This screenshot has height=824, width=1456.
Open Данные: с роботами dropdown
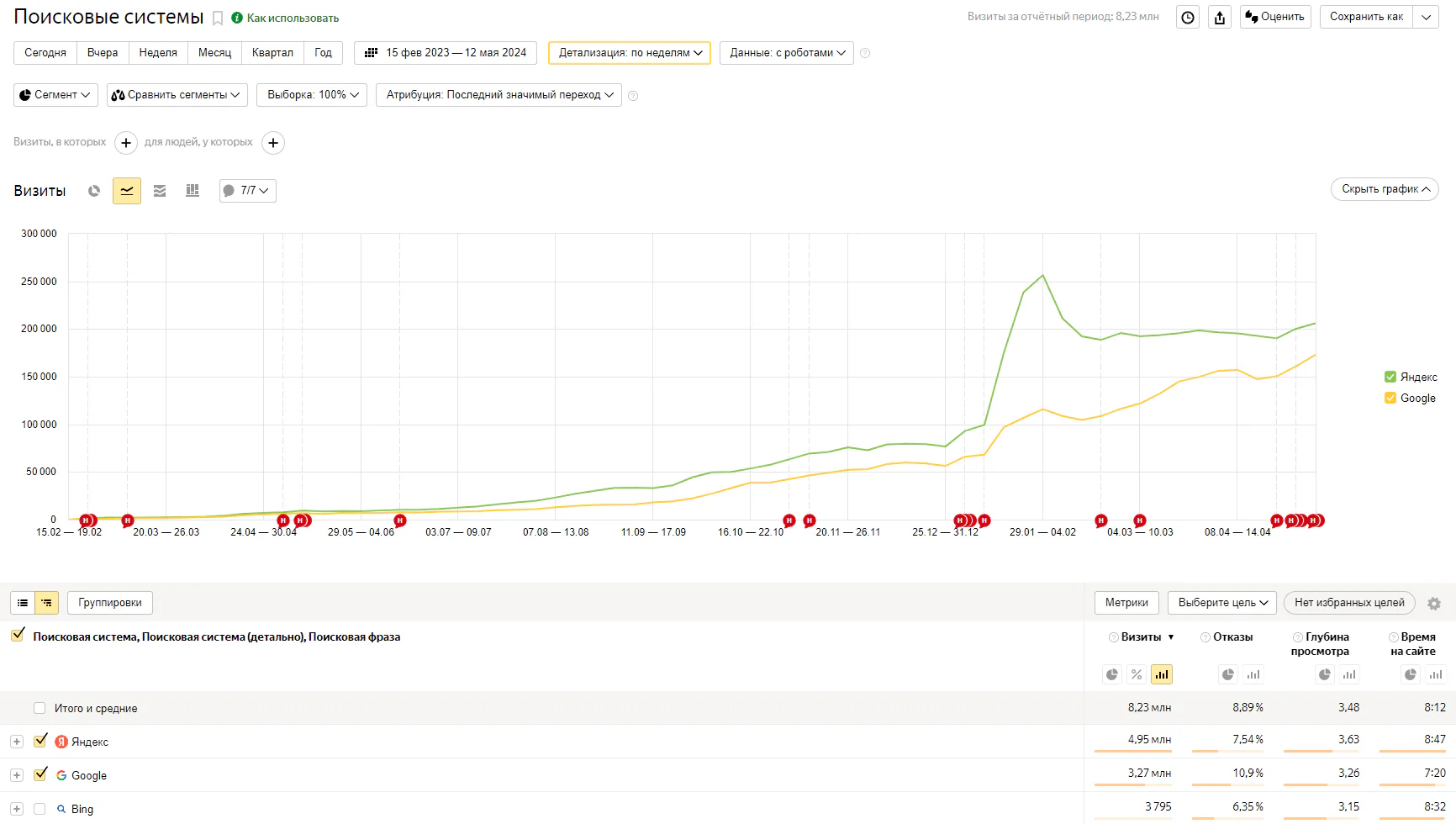pyautogui.click(x=787, y=52)
